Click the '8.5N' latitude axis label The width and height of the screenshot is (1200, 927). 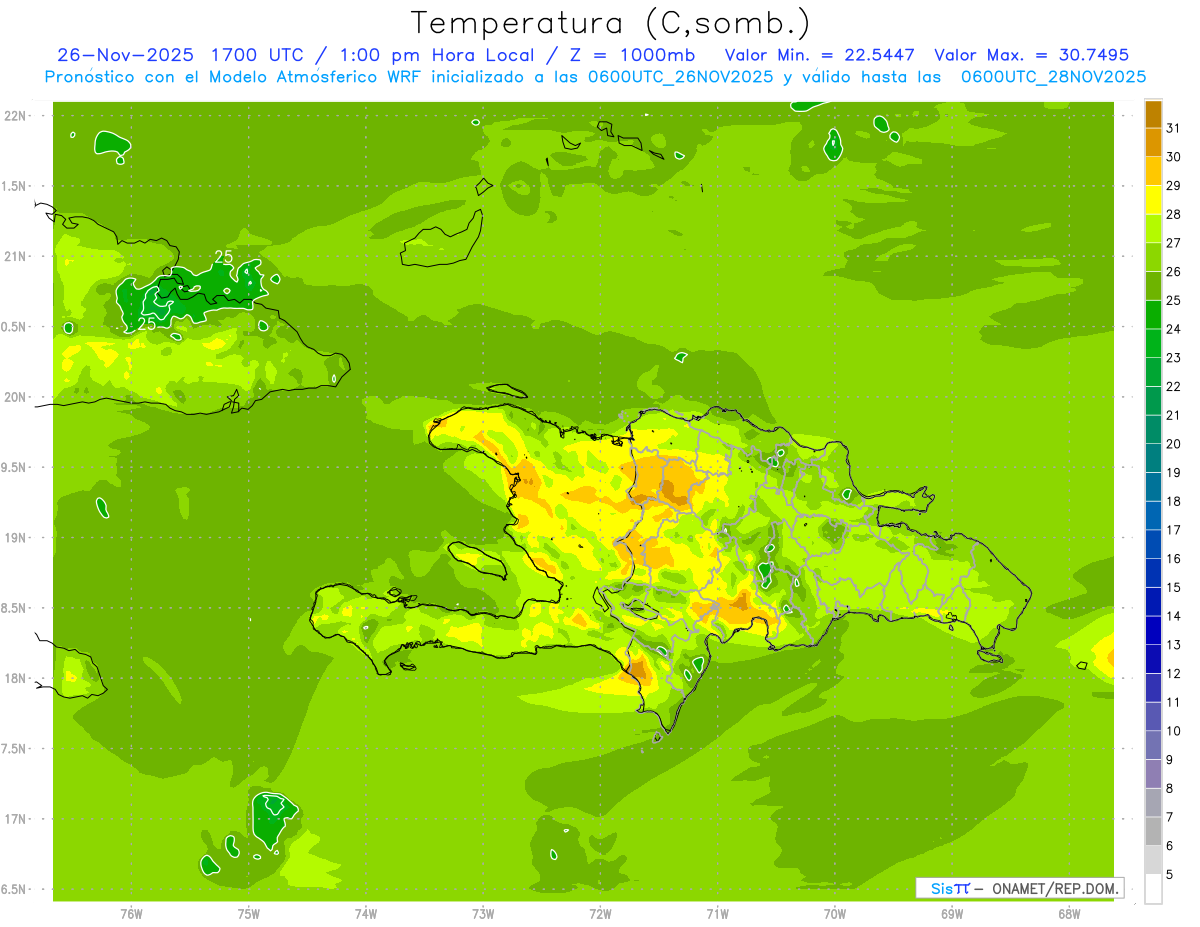[x=15, y=608]
